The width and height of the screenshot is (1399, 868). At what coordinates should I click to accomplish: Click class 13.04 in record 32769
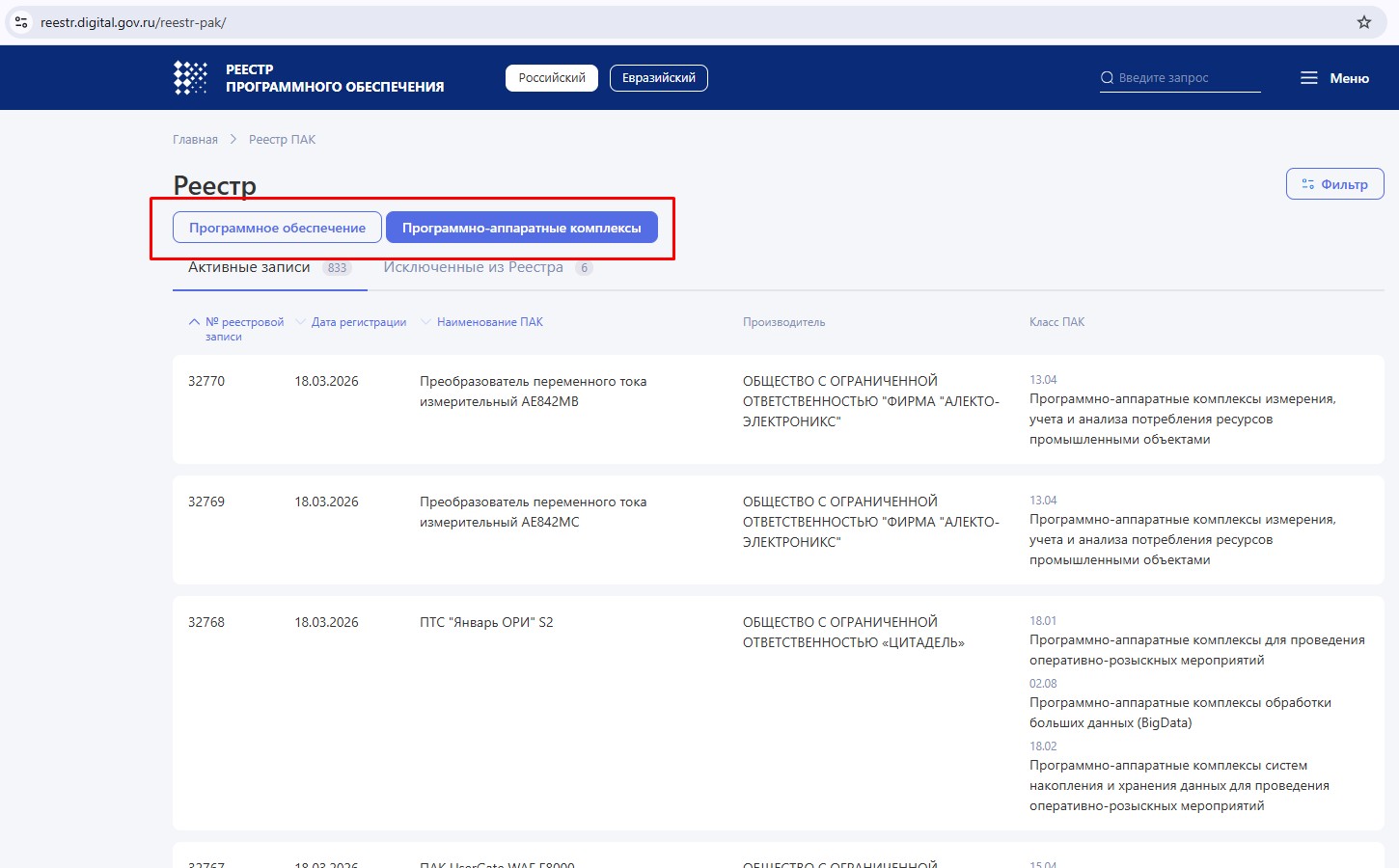[1043, 501]
